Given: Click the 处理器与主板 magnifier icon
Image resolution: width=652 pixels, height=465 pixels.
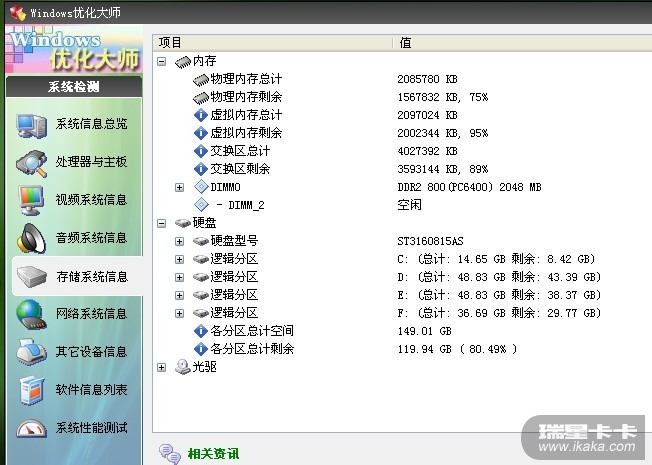Looking at the screenshot, I should point(32,163).
